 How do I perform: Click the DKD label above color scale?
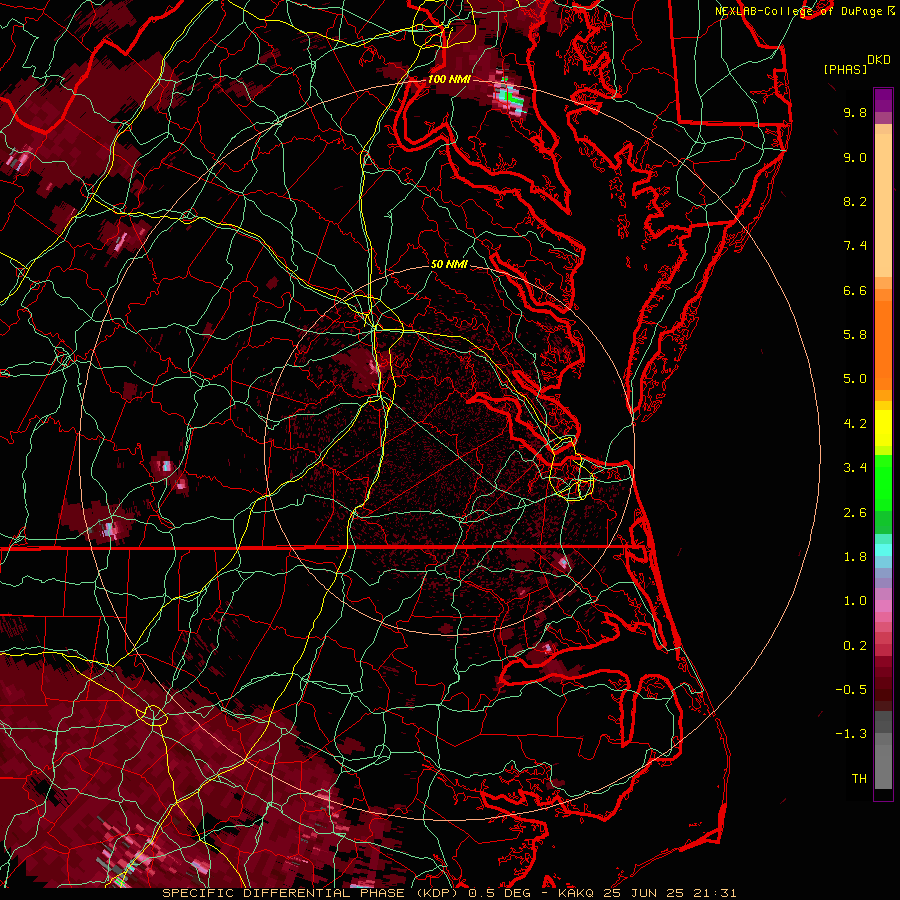tap(878, 60)
